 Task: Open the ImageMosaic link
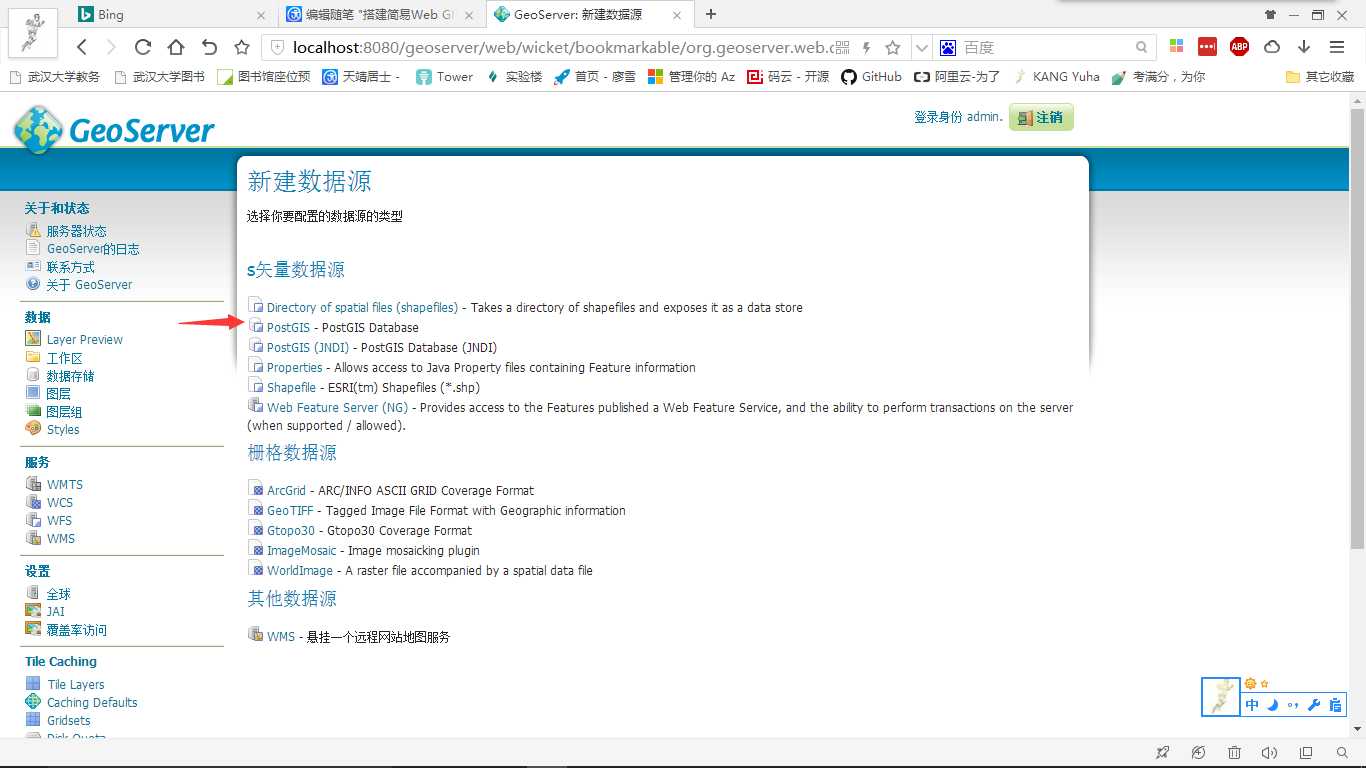coord(302,550)
